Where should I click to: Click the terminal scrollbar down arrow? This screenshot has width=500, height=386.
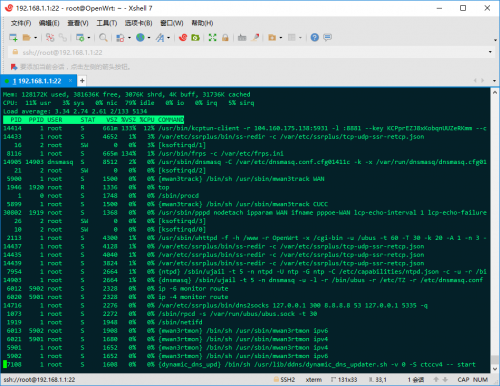point(495,369)
